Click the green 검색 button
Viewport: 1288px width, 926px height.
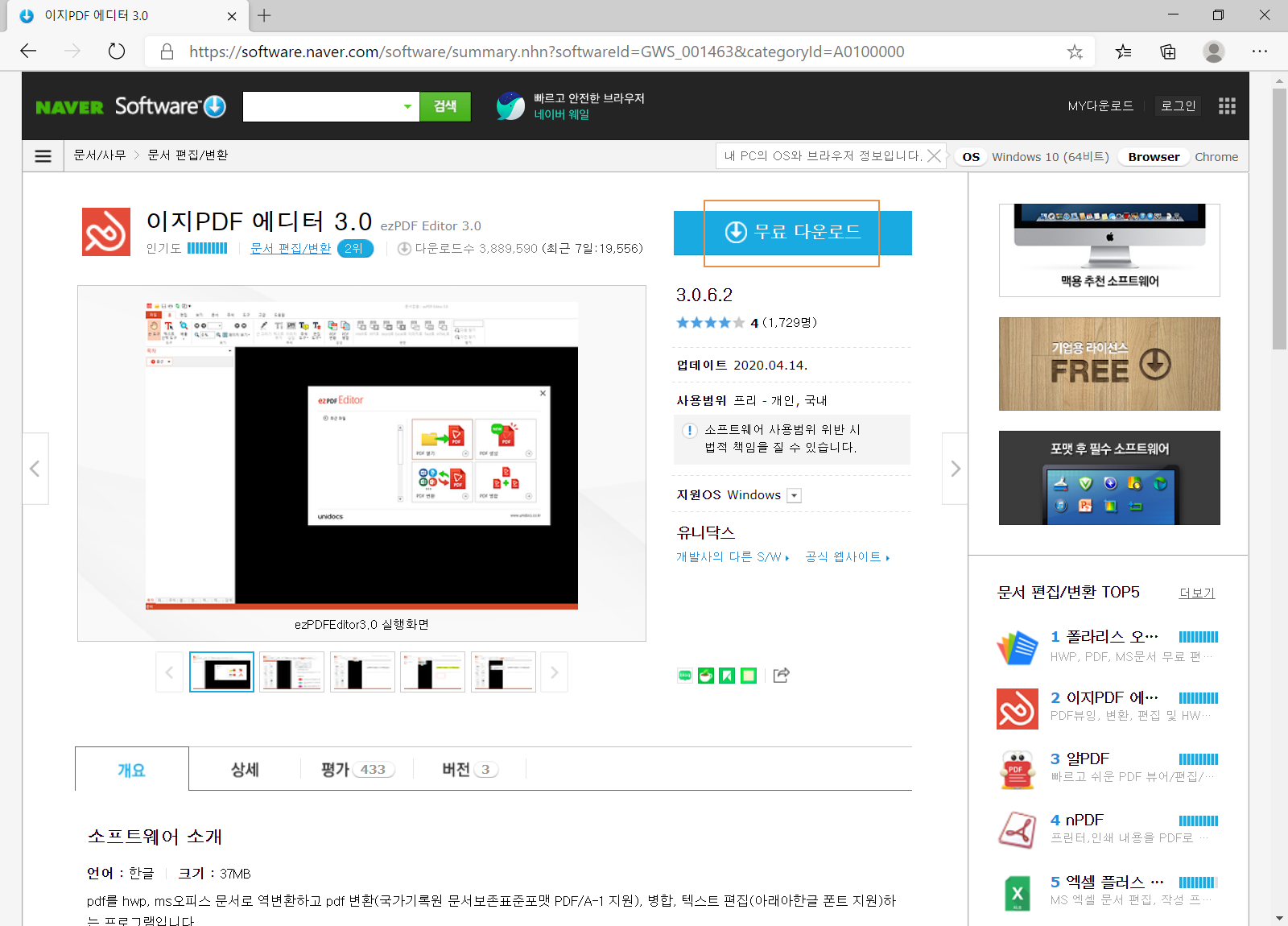pyautogui.click(x=445, y=106)
